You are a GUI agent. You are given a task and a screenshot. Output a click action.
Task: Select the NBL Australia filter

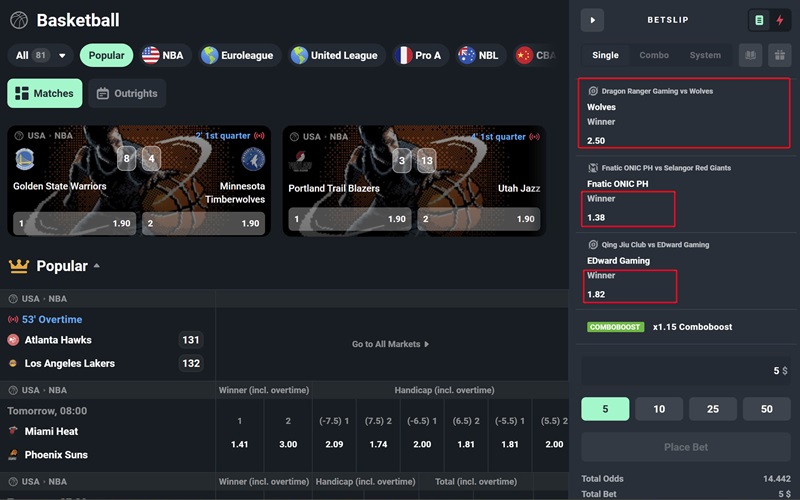[x=478, y=56]
